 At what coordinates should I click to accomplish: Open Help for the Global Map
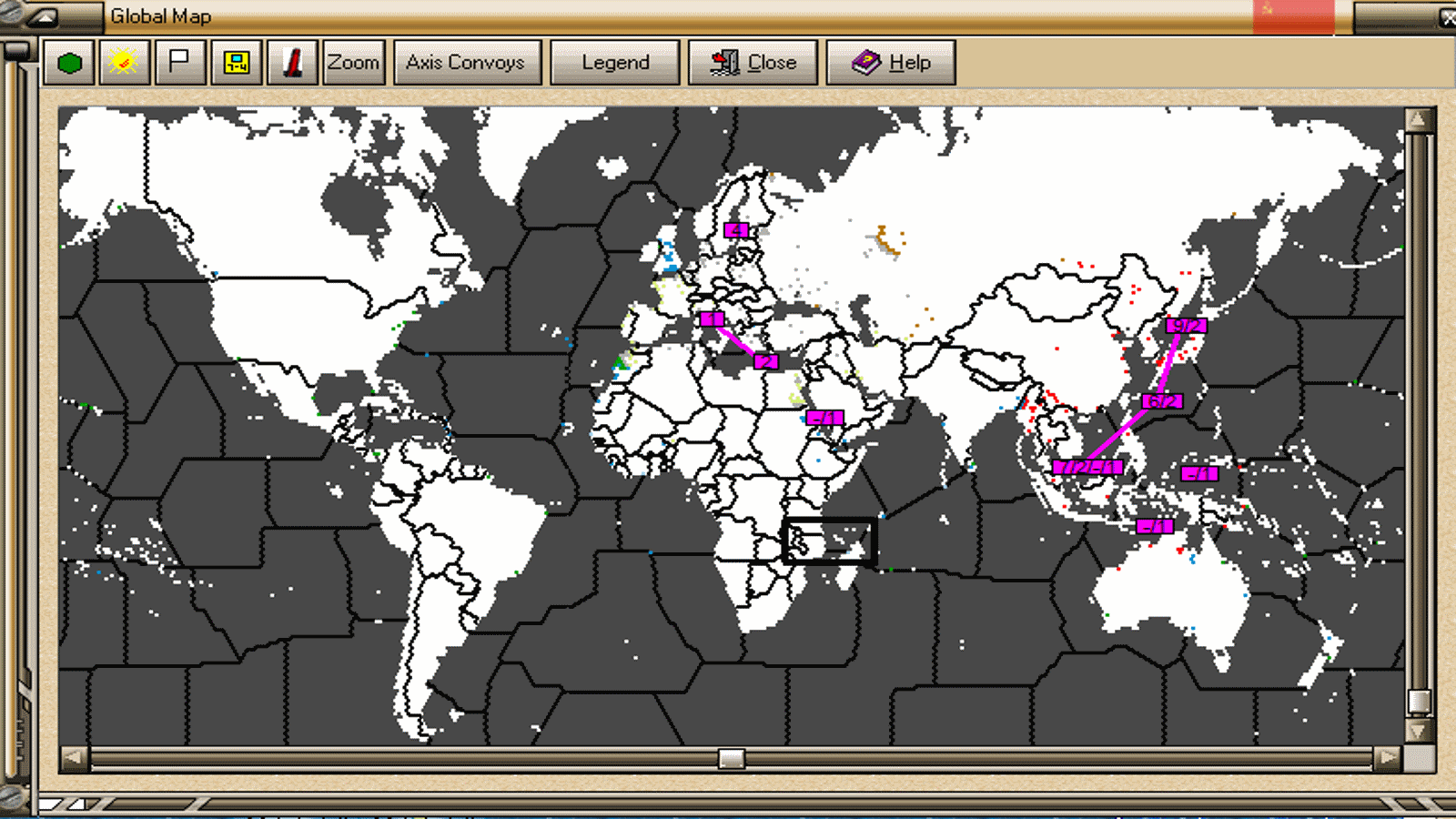click(891, 63)
